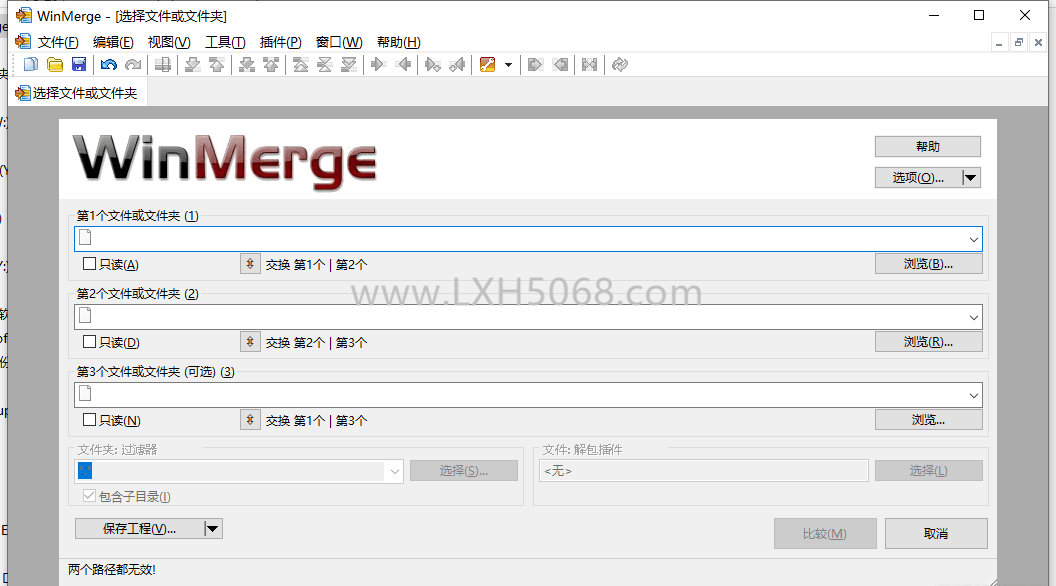Enable the 只读(A) checkbox
1056x586 pixels.
89,264
